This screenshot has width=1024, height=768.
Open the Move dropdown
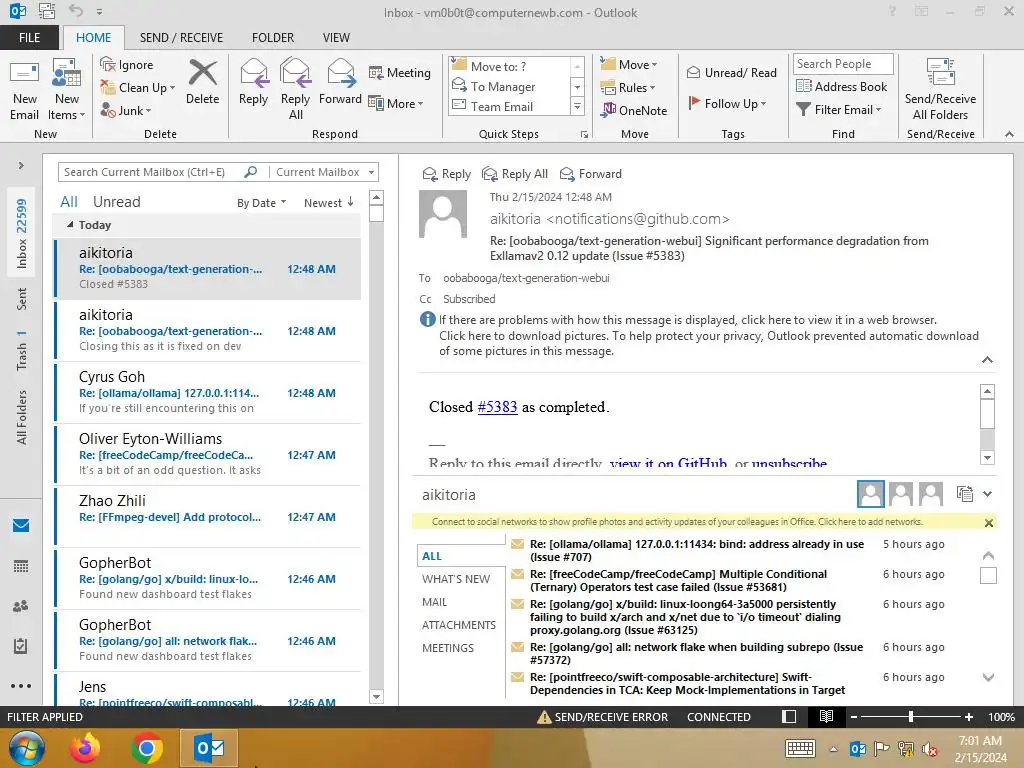pyautogui.click(x=629, y=65)
